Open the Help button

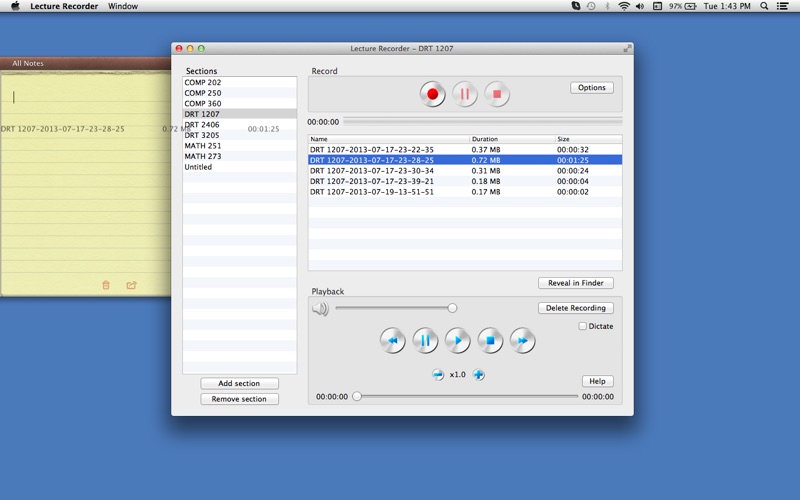pos(597,381)
